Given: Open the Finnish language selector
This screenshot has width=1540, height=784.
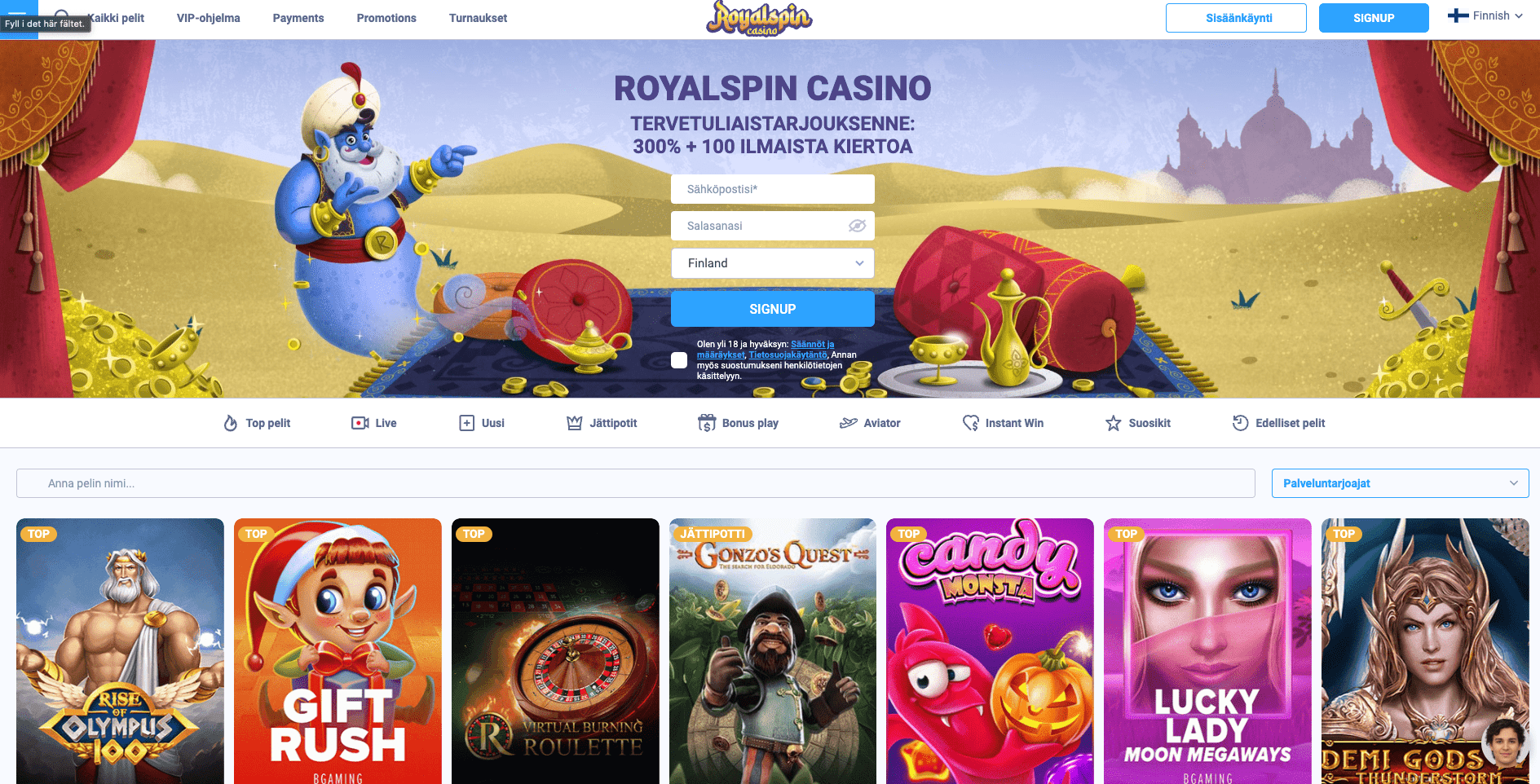Looking at the screenshot, I should (x=1485, y=16).
